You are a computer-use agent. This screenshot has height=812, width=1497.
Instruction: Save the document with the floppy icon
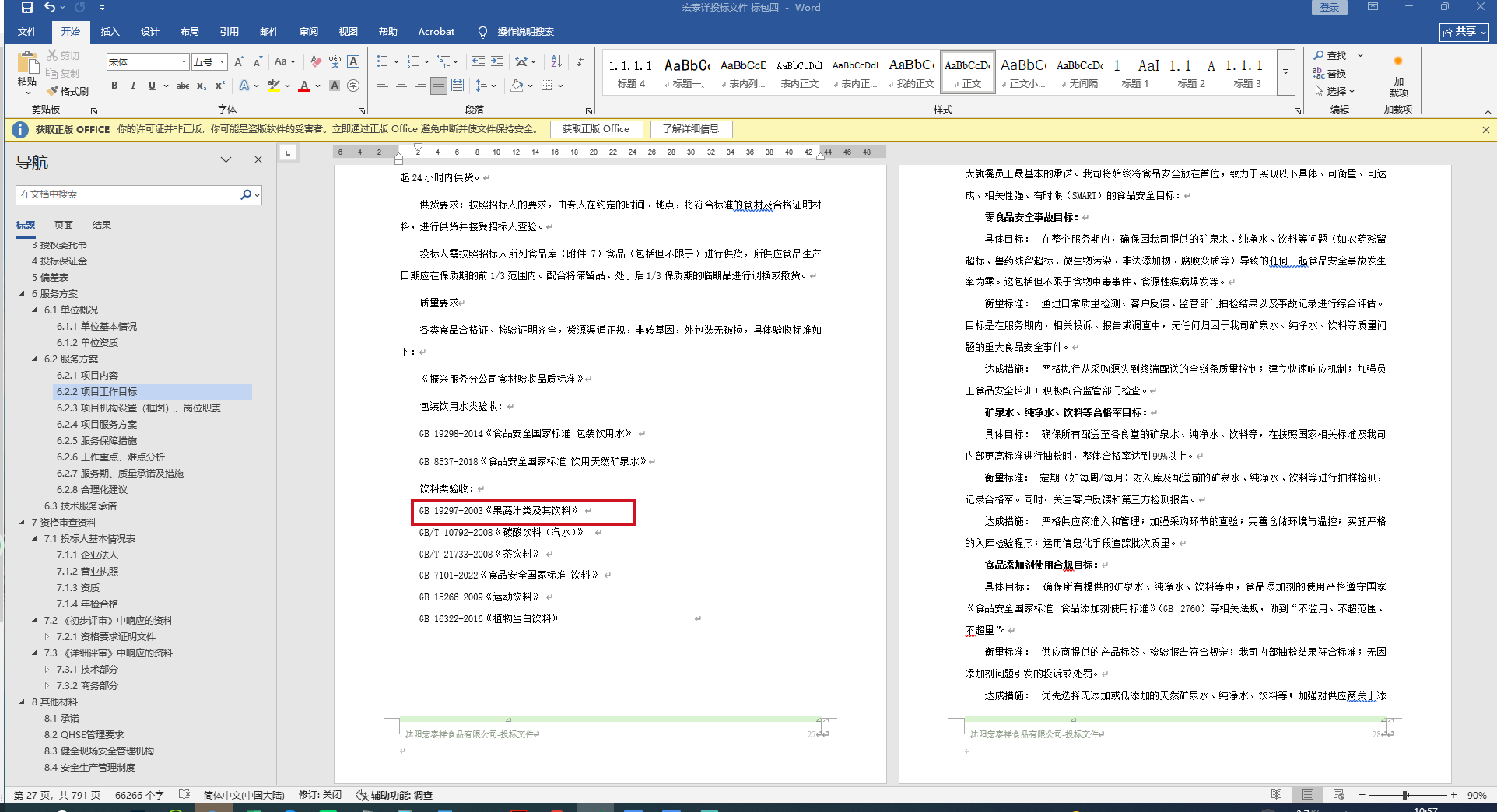coord(26,8)
